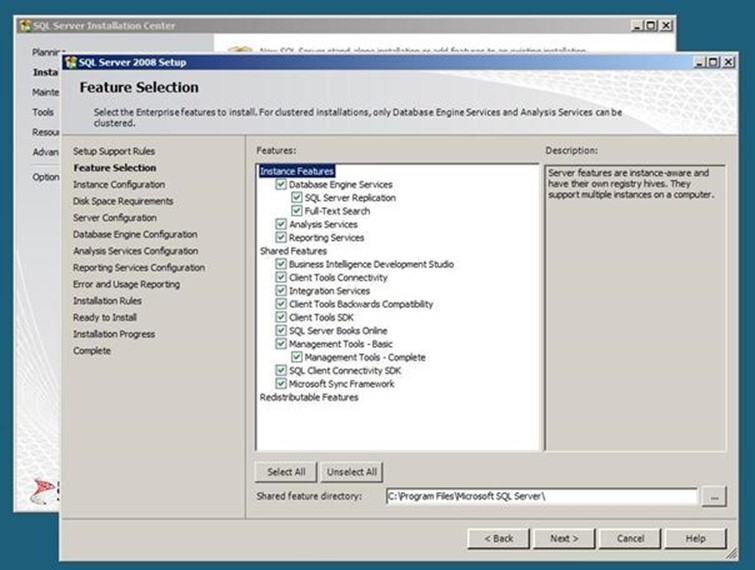
Task: Uncheck Management Tools - Basic
Action: 281,344
